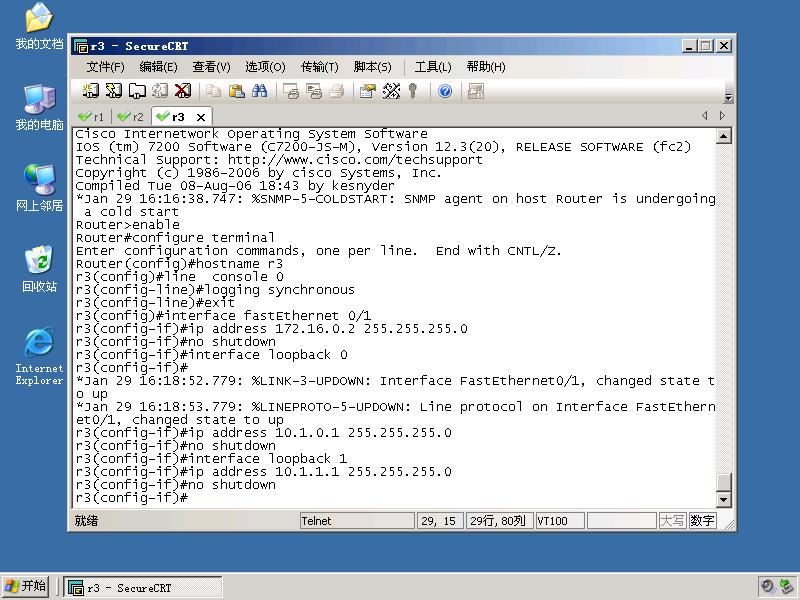Click the "ip address 172.16.0.2" line

coord(271,329)
